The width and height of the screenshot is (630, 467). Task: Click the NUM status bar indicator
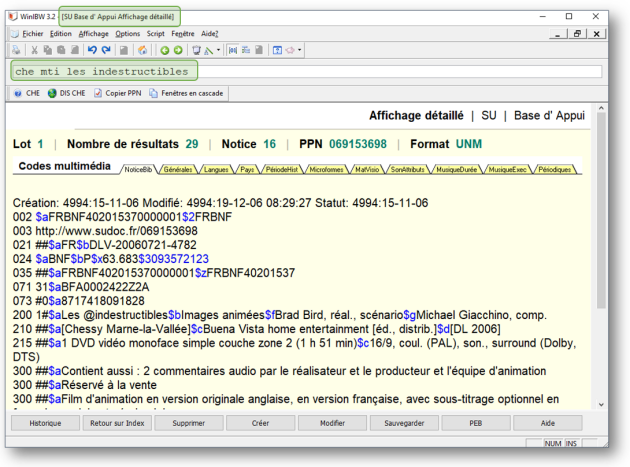point(553,443)
